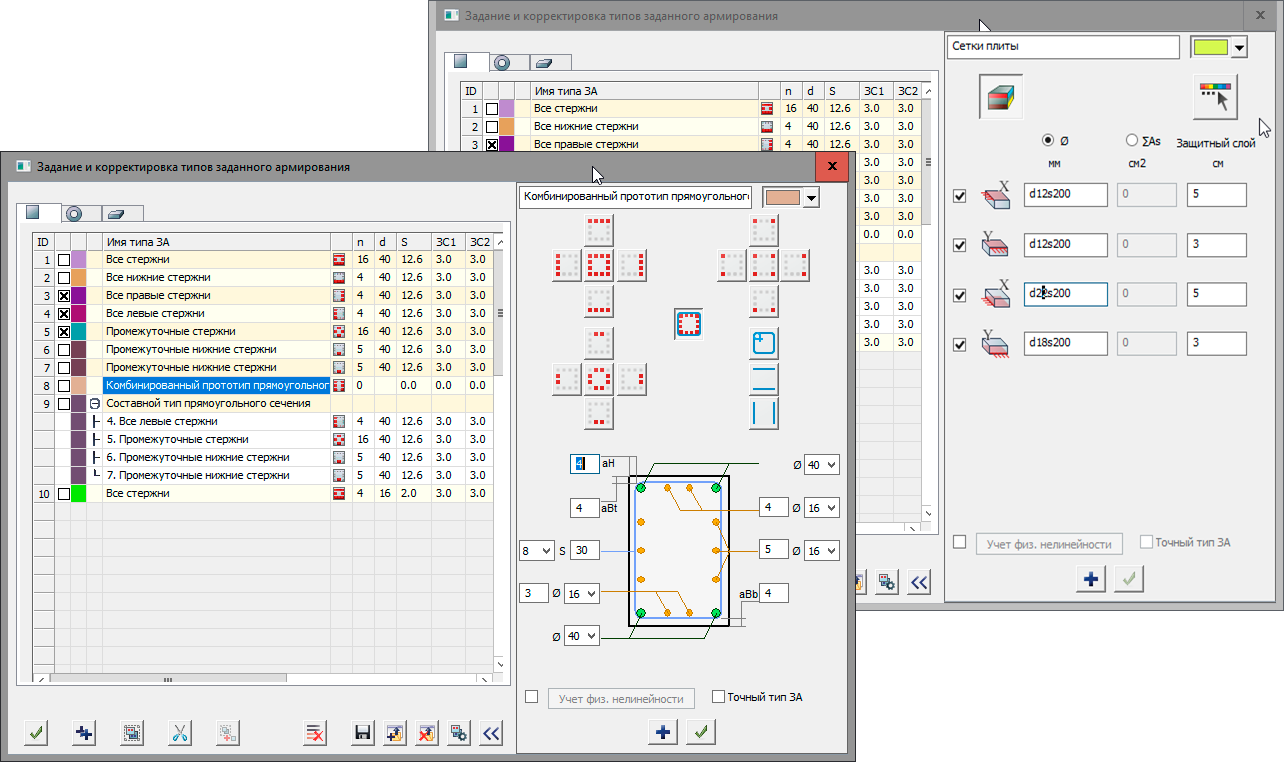The height and width of the screenshot is (762, 1284).
Task: Switch to the ring section tab
Action: point(75,213)
